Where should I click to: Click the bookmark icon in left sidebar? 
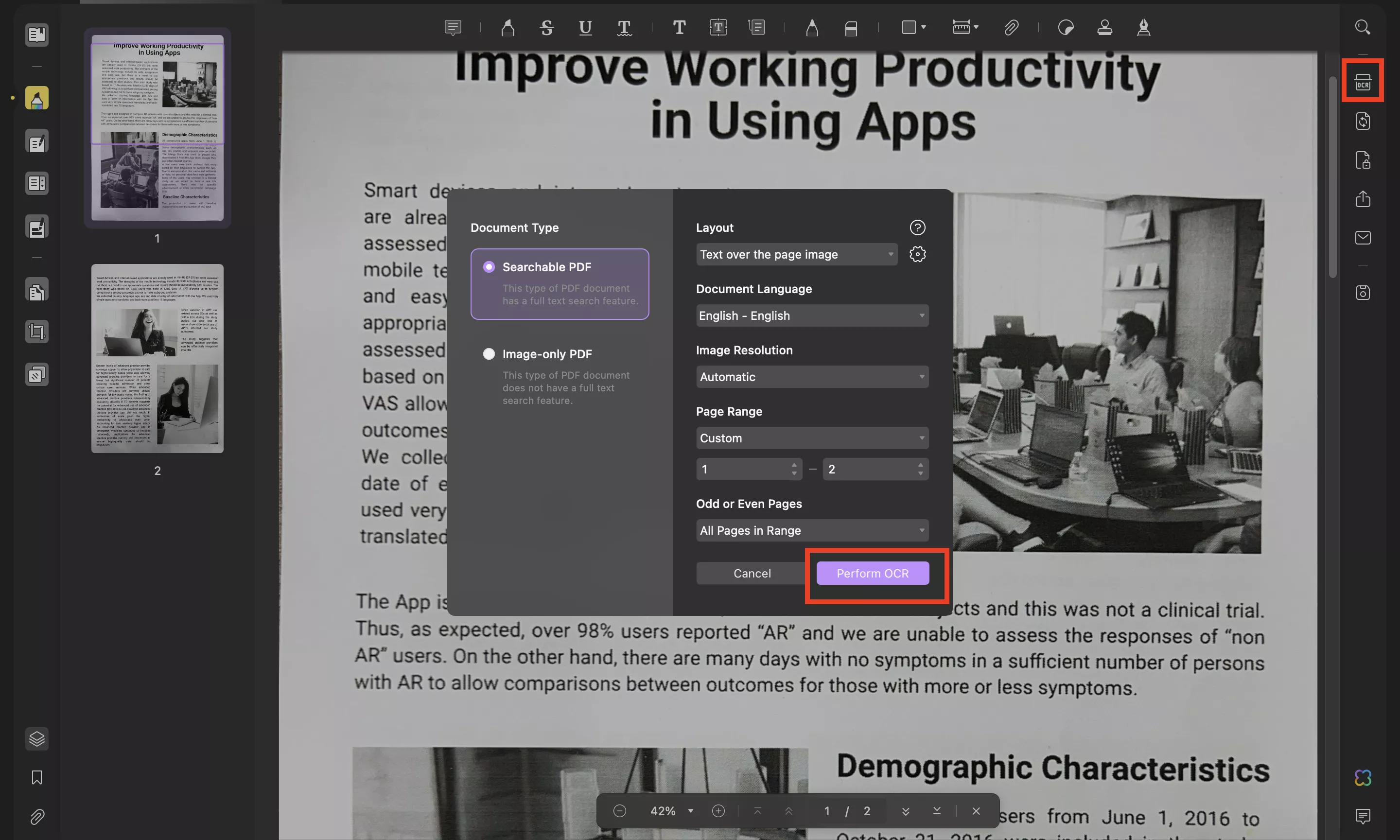pos(37,778)
